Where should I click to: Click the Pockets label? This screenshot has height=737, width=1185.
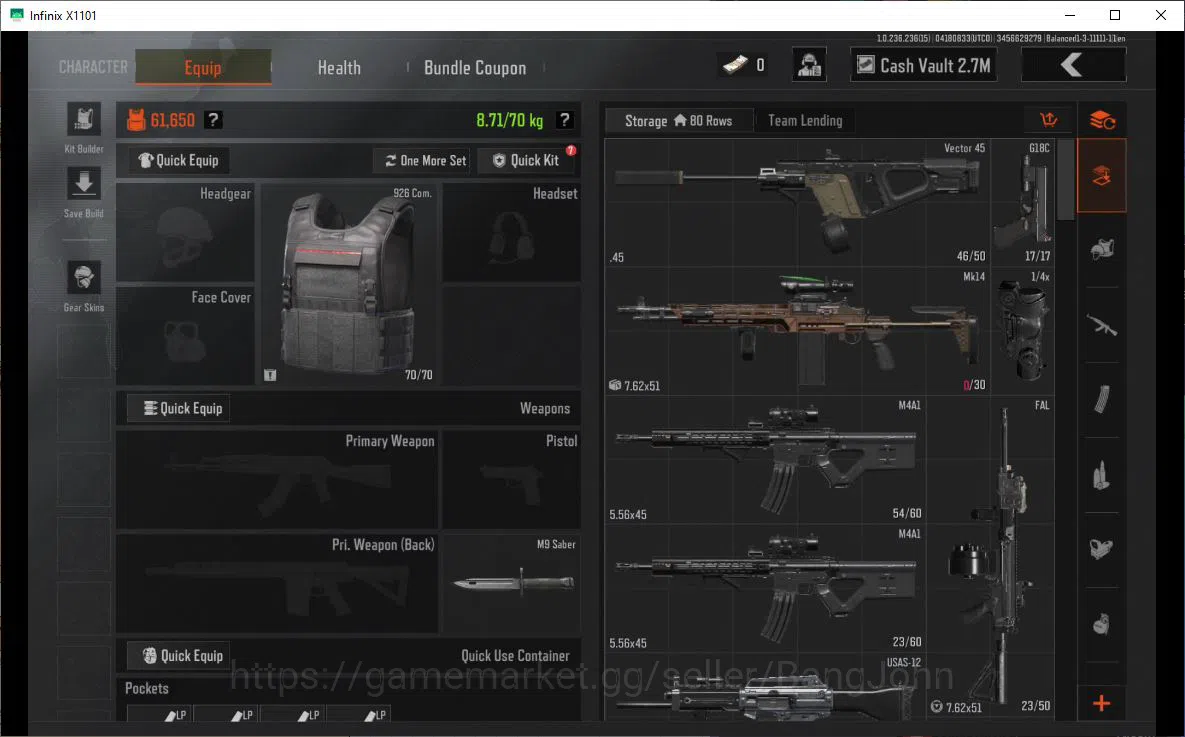point(147,689)
